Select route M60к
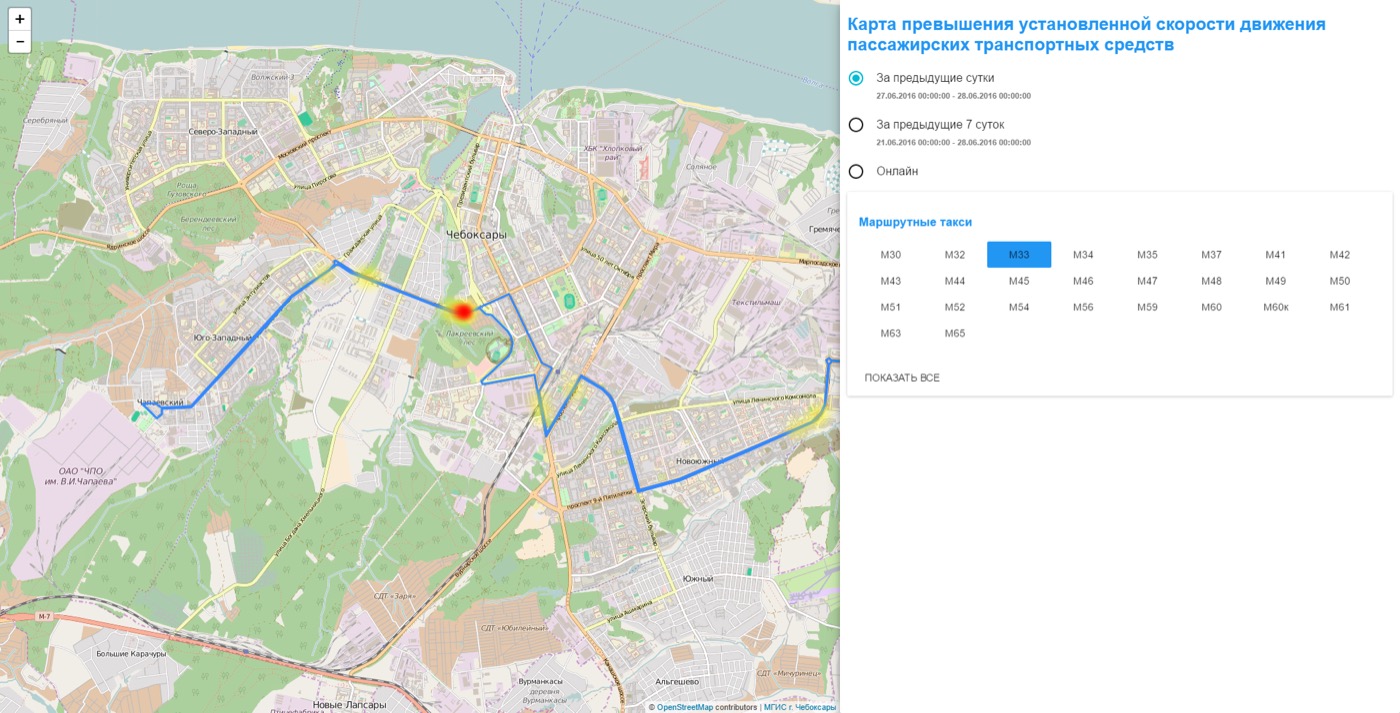This screenshot has height=713, width=1400. click(1275, 307)
